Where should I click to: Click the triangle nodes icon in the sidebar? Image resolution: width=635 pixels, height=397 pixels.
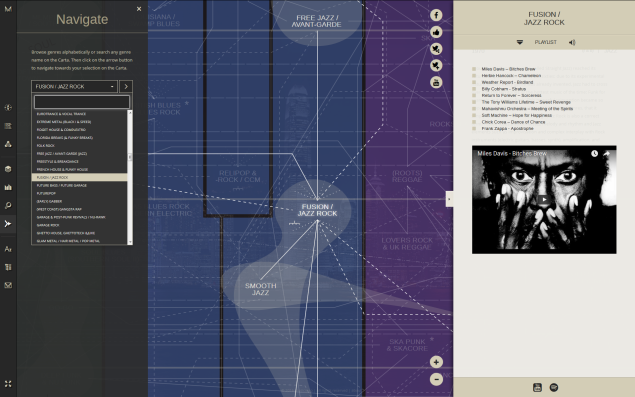click(x=8, y=144)
